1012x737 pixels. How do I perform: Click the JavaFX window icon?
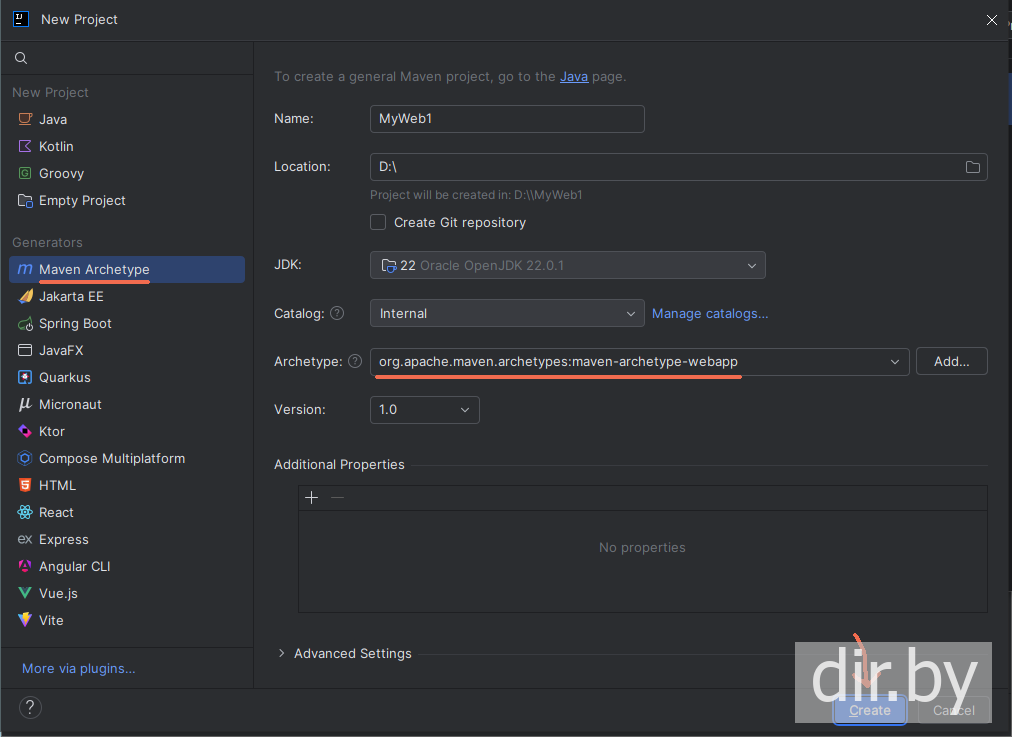[x=25, y=350]
